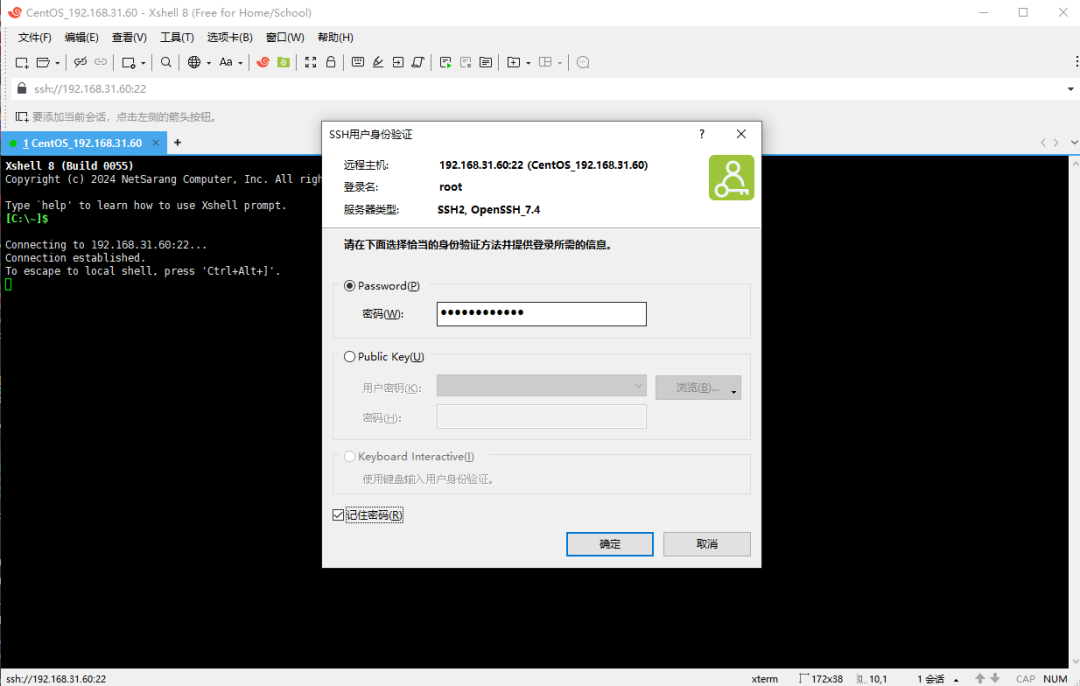Add a new tab with plus button

tap(178, 143)
